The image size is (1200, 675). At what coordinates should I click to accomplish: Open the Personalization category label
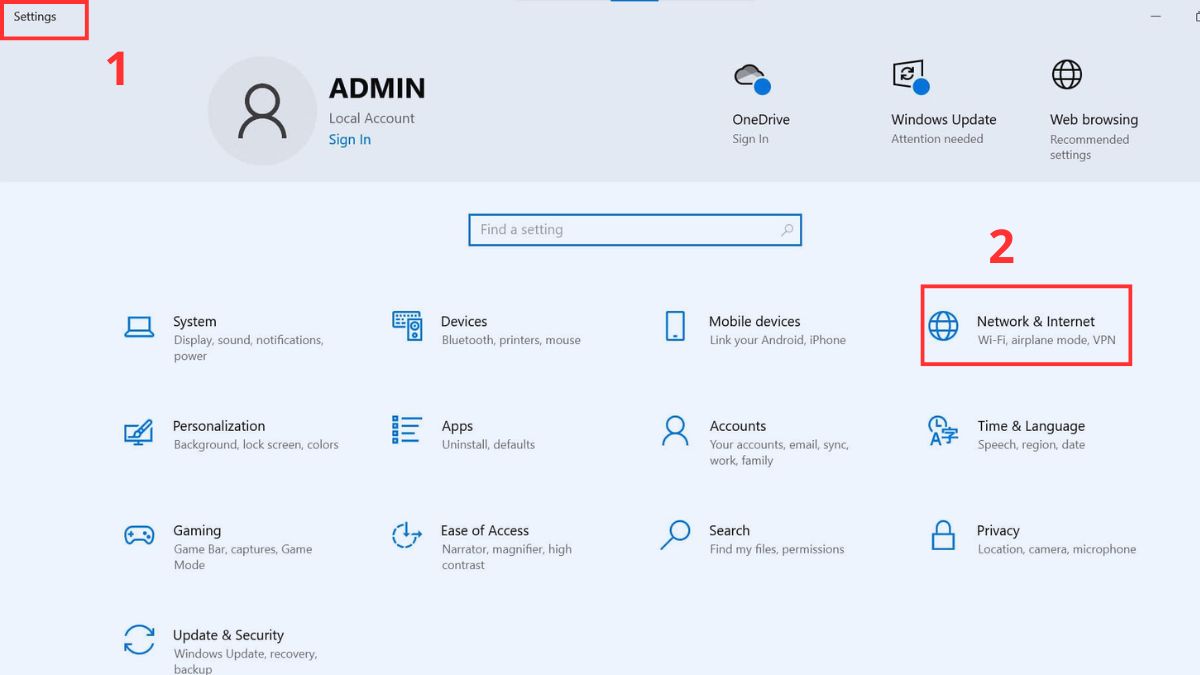pos(219,426)
